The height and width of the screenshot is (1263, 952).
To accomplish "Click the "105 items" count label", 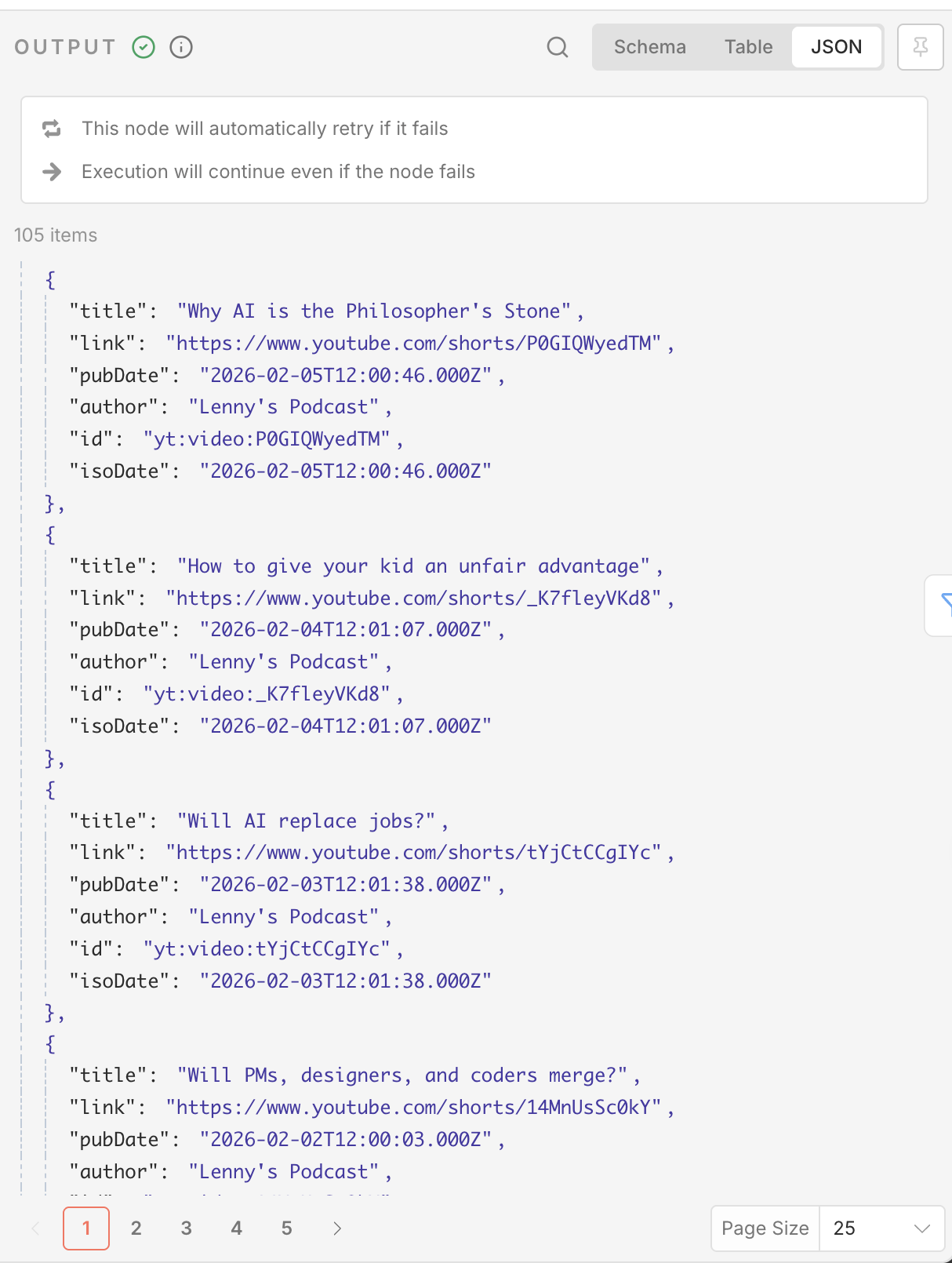I will (x=56, y=235).
